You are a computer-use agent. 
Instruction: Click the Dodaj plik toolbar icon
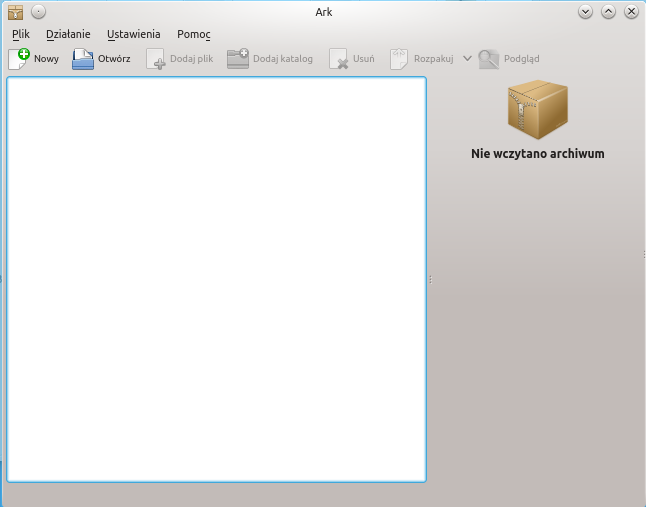[x=155, y=59]
